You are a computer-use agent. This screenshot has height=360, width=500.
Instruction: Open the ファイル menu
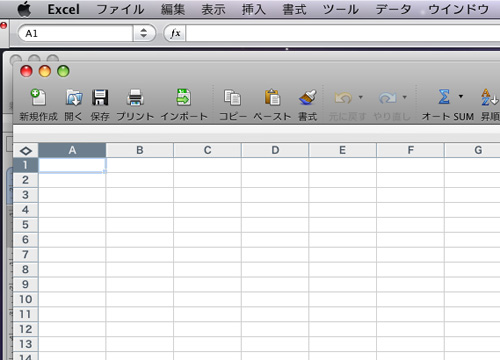(120, 9)
